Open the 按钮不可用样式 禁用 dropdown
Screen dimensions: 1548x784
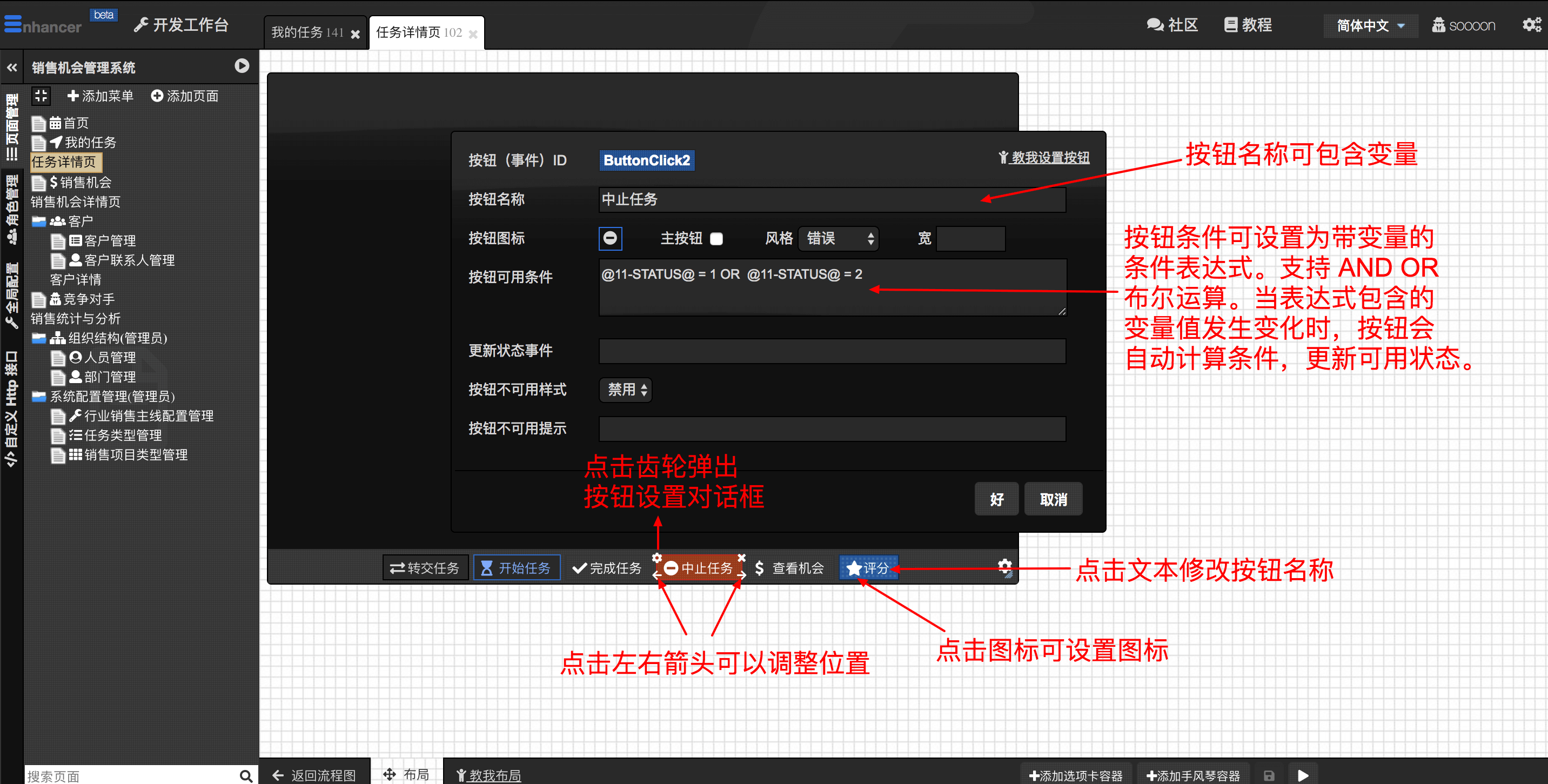pos(626,390)
